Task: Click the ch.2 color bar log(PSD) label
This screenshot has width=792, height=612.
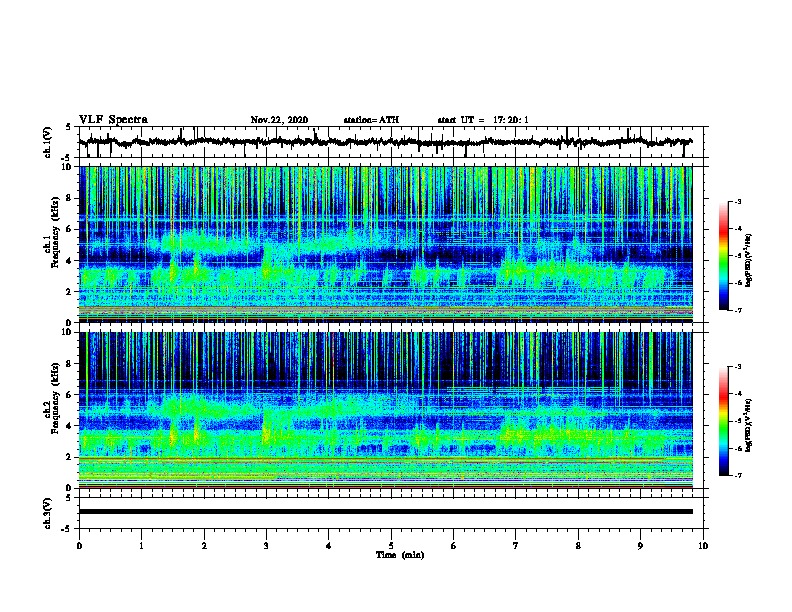Action: click(x=748, y=425)
